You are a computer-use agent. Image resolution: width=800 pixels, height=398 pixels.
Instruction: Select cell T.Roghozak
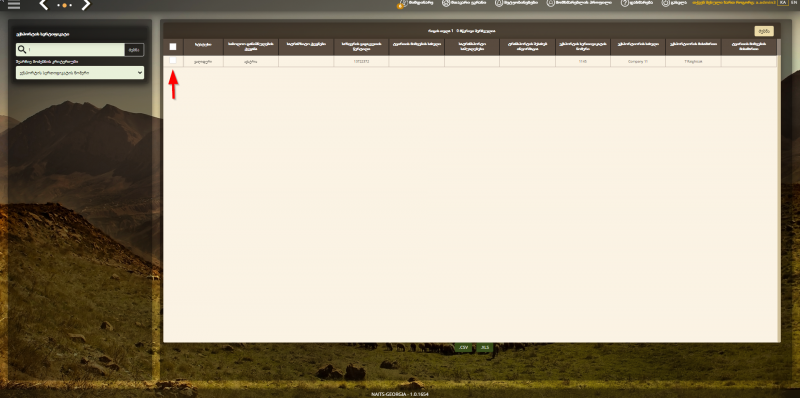point(693,61)
